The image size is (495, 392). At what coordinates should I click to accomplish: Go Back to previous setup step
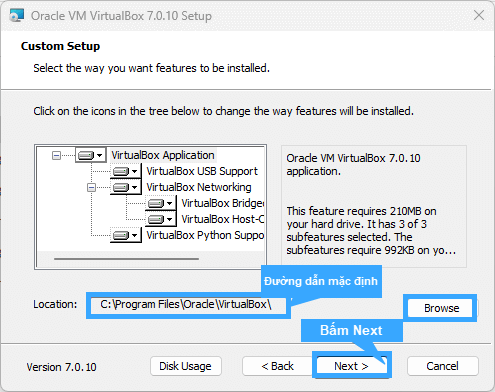pyautogui.click(x=277, y=366)
